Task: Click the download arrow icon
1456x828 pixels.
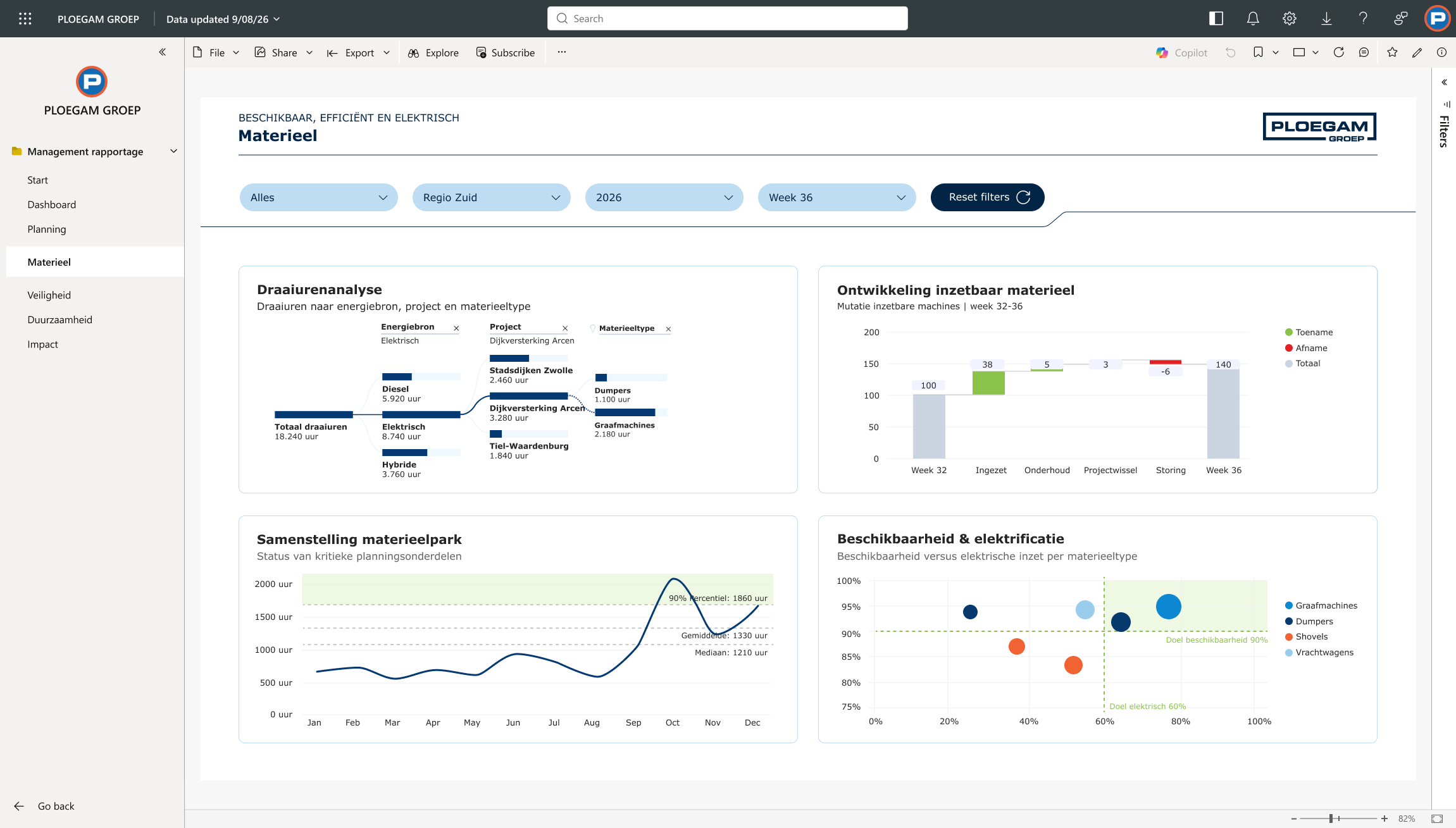Action: coord(1326,19)
